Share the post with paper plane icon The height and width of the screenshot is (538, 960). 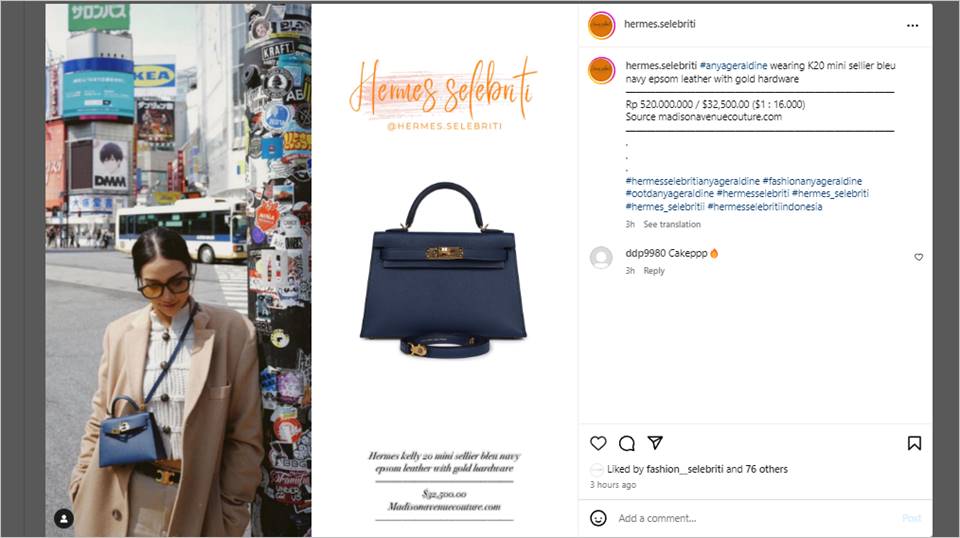click(655, 443)
